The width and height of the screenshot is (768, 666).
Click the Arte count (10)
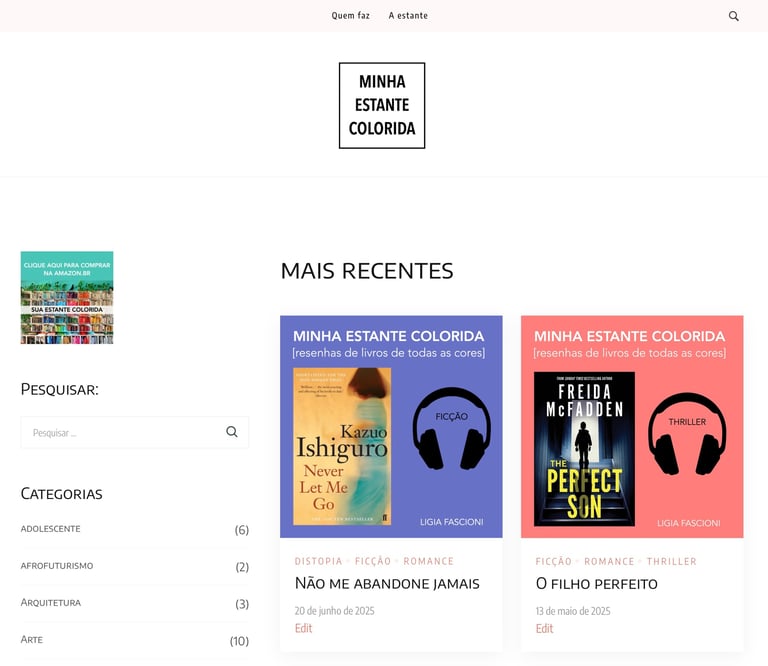239,641
